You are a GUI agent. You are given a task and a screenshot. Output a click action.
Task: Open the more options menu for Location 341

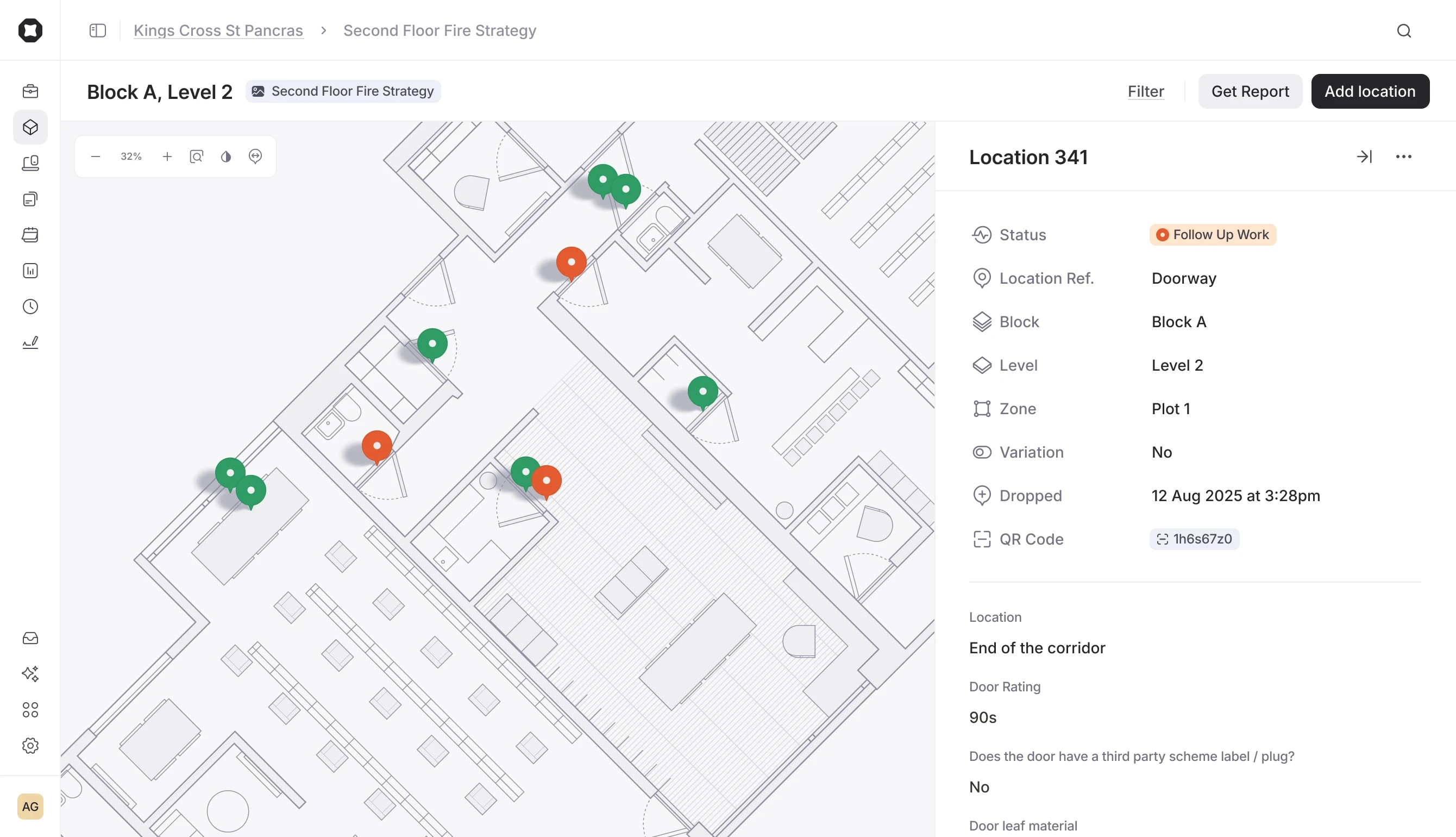tap(1404, 157)
